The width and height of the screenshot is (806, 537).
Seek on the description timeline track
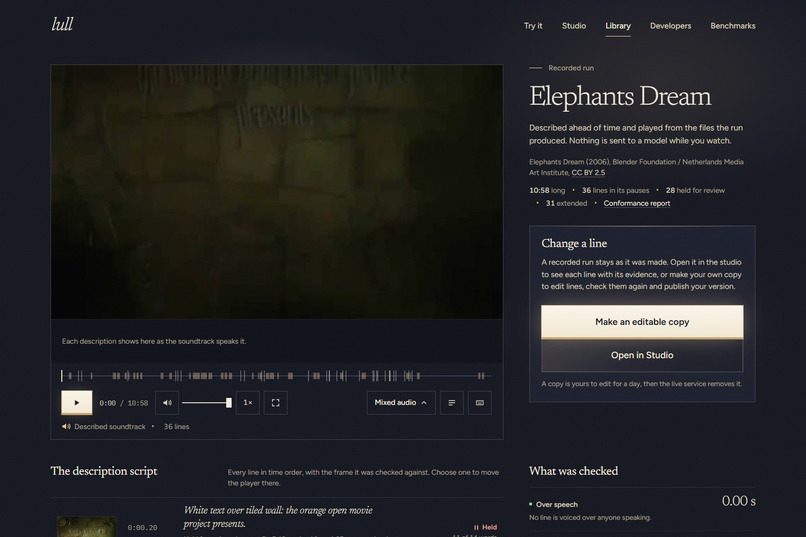click(276, 376)
